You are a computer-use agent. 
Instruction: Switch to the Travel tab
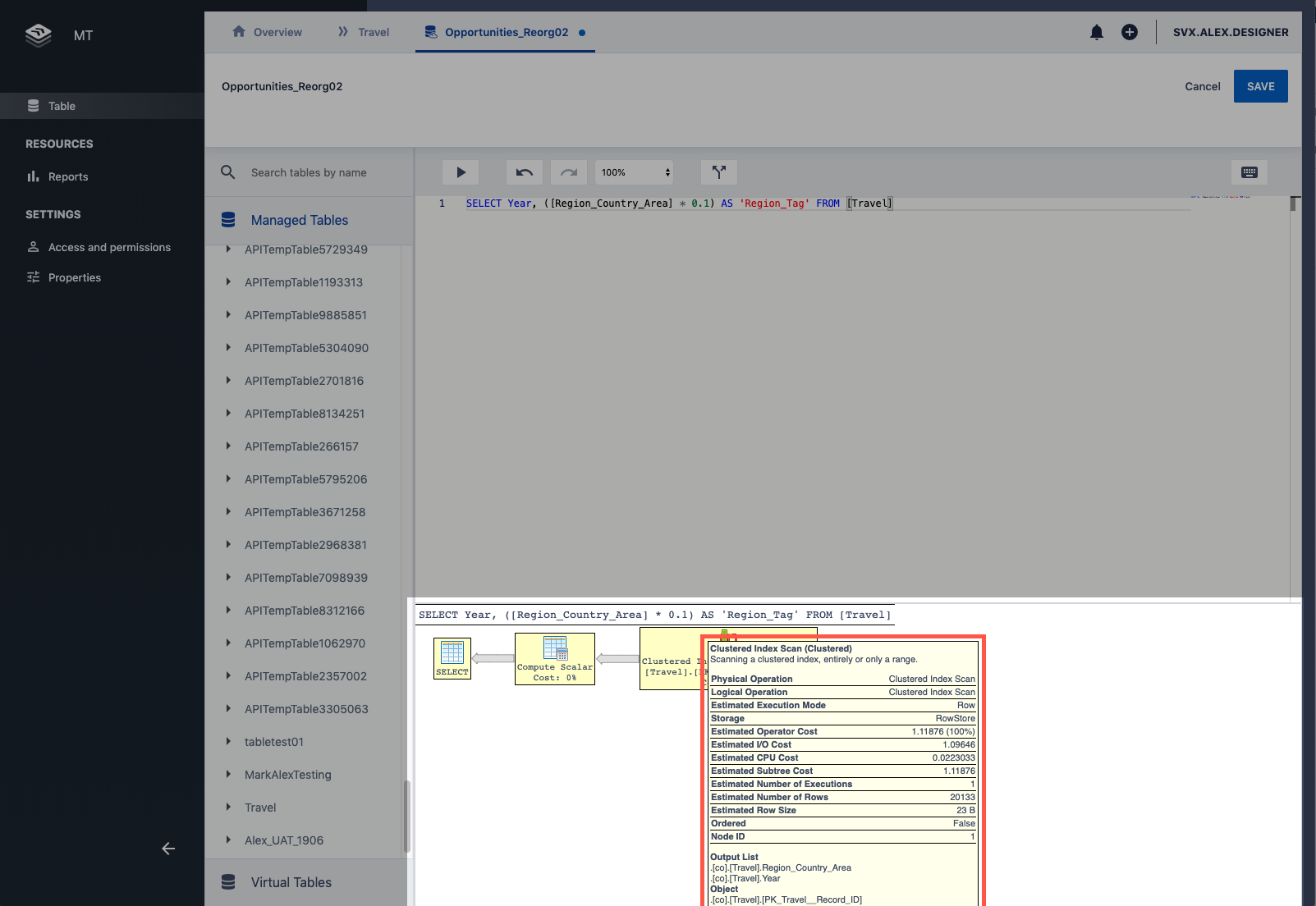pos(364,33)
